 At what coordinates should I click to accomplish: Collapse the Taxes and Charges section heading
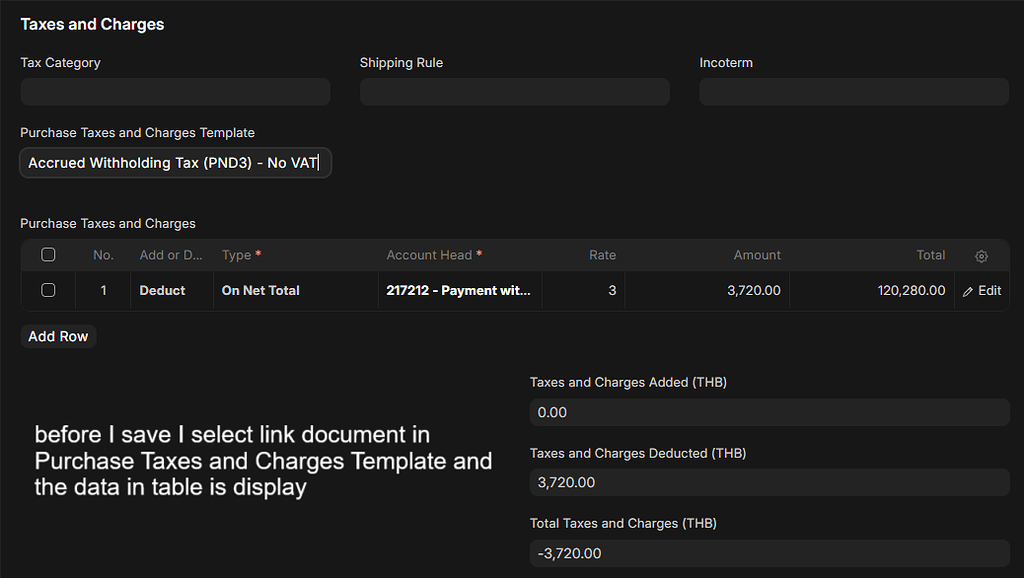coord(92,24)
